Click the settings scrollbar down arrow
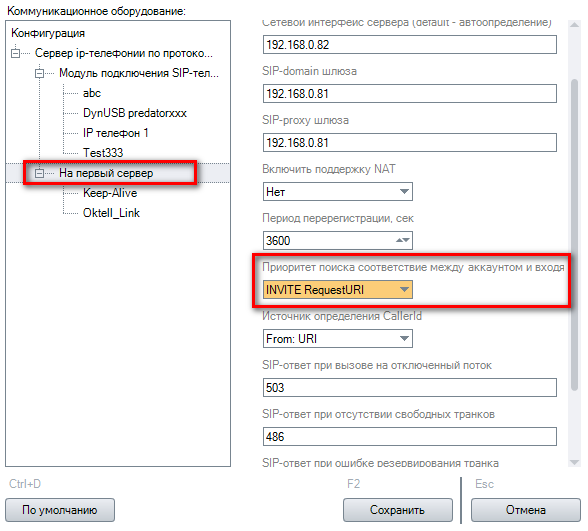Viewport: 588px width, 531px height. click(x=574, y=462)
